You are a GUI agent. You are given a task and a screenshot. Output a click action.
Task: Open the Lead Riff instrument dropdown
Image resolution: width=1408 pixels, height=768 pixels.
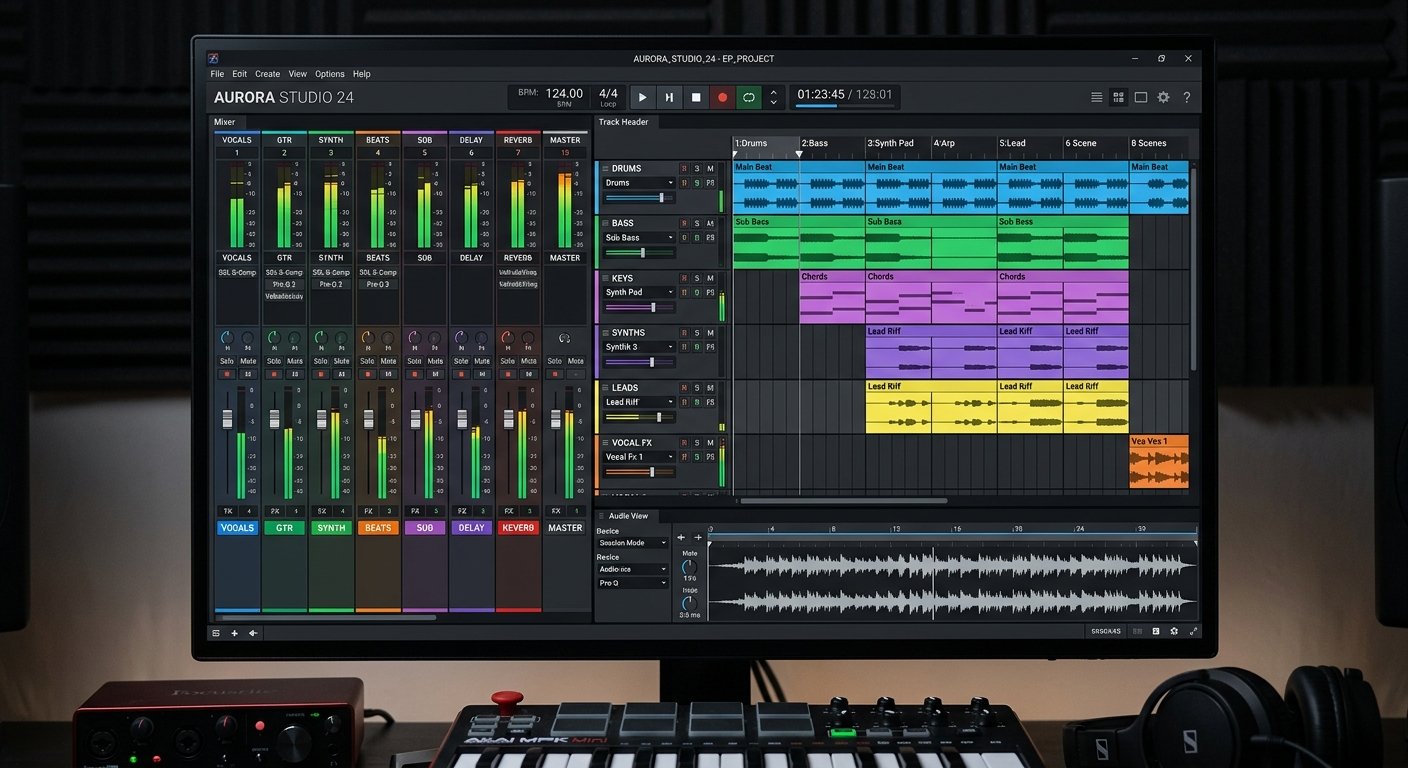pos(639,402)
